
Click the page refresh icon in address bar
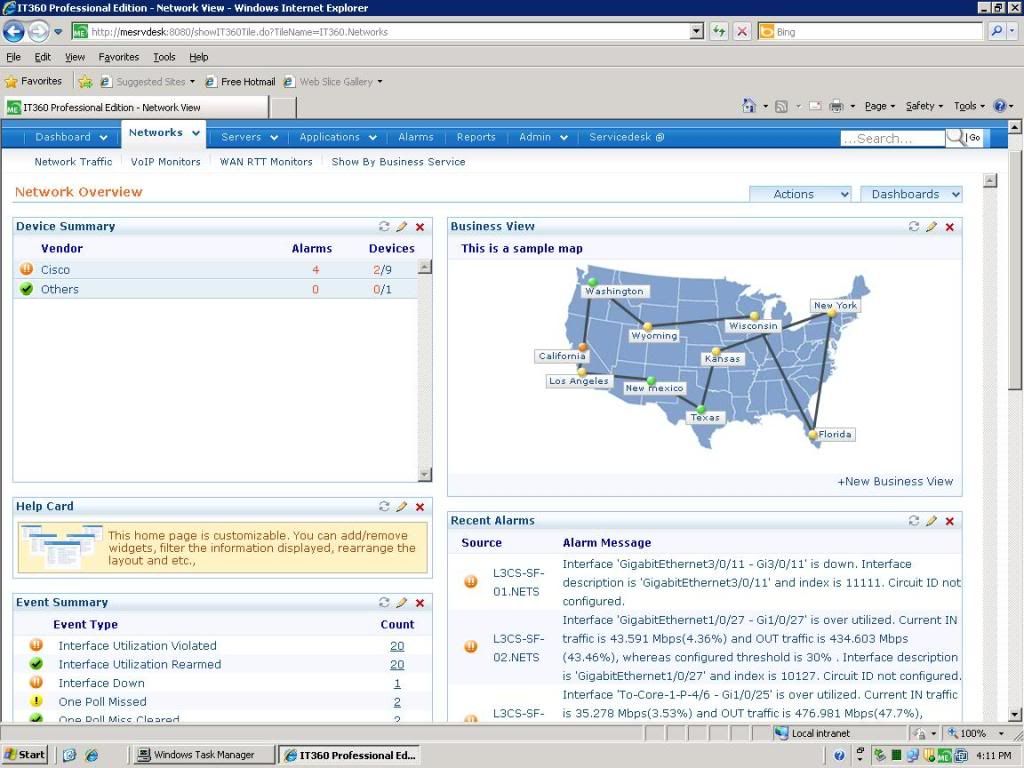coord(719,31)
